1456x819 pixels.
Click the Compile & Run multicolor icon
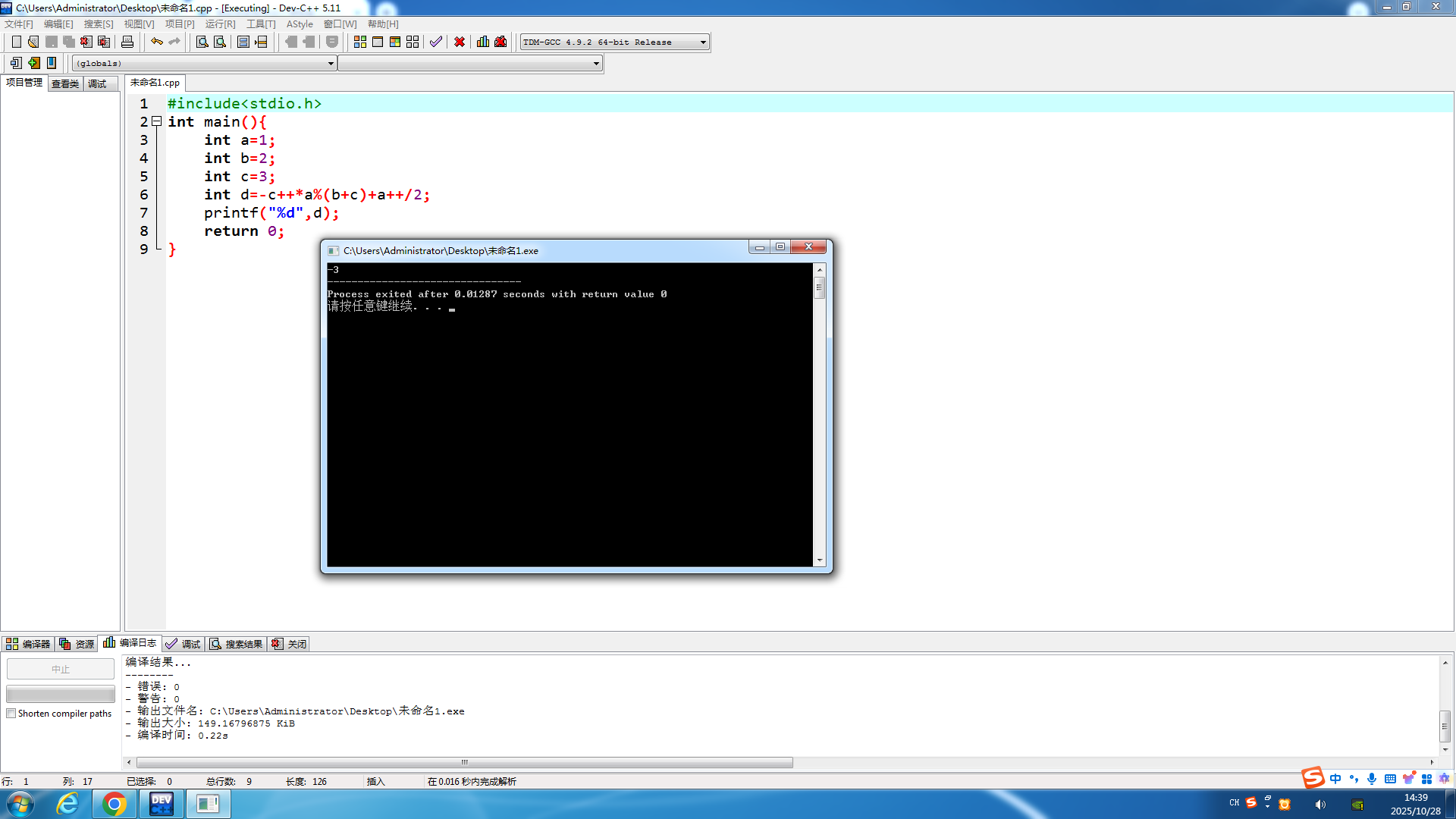point(395,42)
